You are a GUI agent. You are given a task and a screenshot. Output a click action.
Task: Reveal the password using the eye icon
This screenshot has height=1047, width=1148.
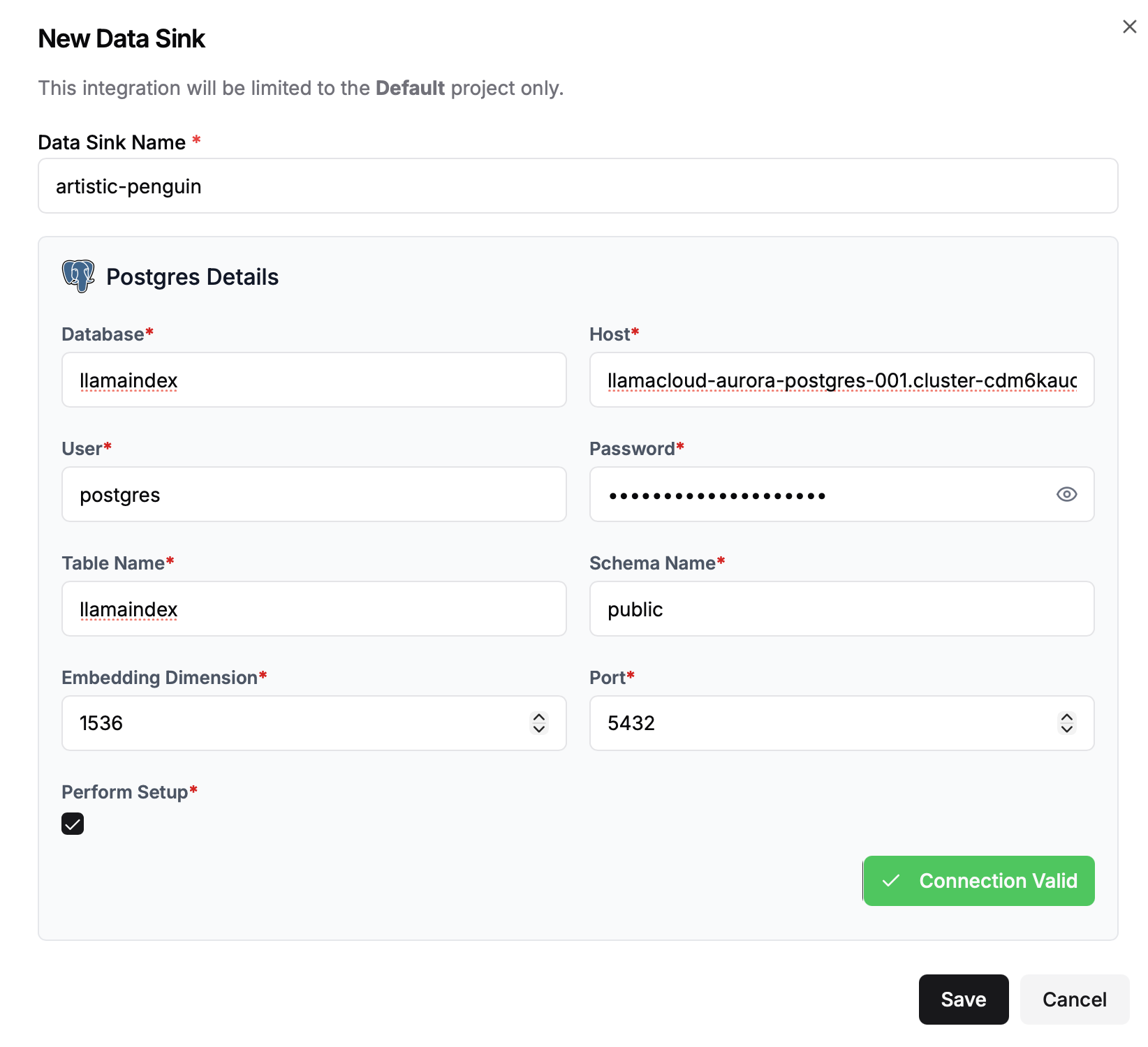[x=1066, y=494]
